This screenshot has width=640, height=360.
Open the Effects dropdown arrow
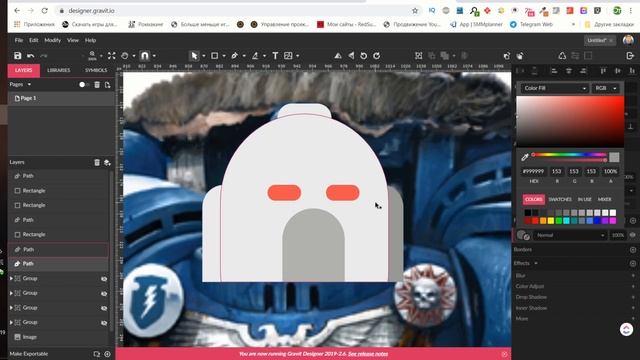tap(536, 263)
